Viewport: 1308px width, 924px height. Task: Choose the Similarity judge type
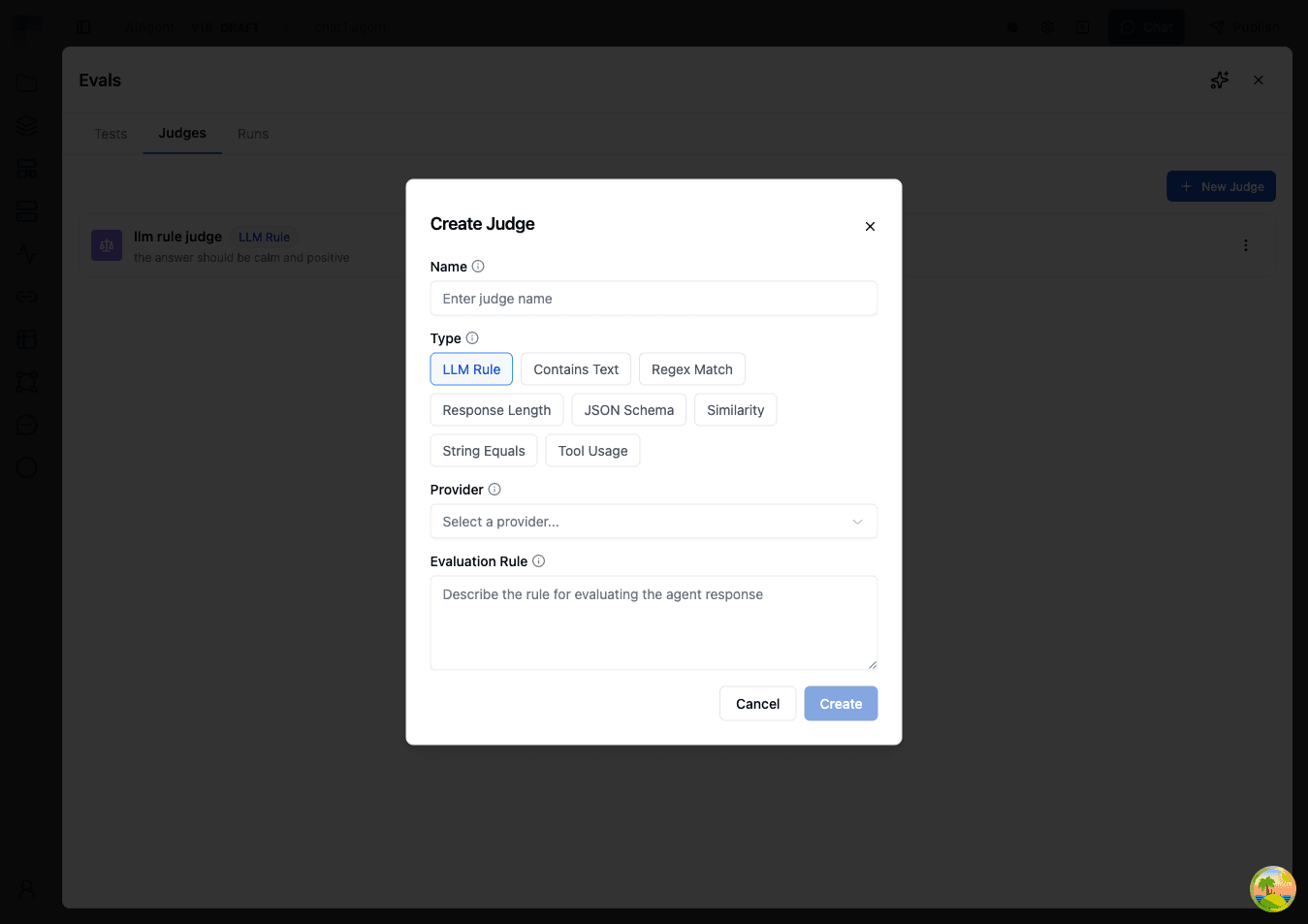pyautogui.click(x=735, y=409)
